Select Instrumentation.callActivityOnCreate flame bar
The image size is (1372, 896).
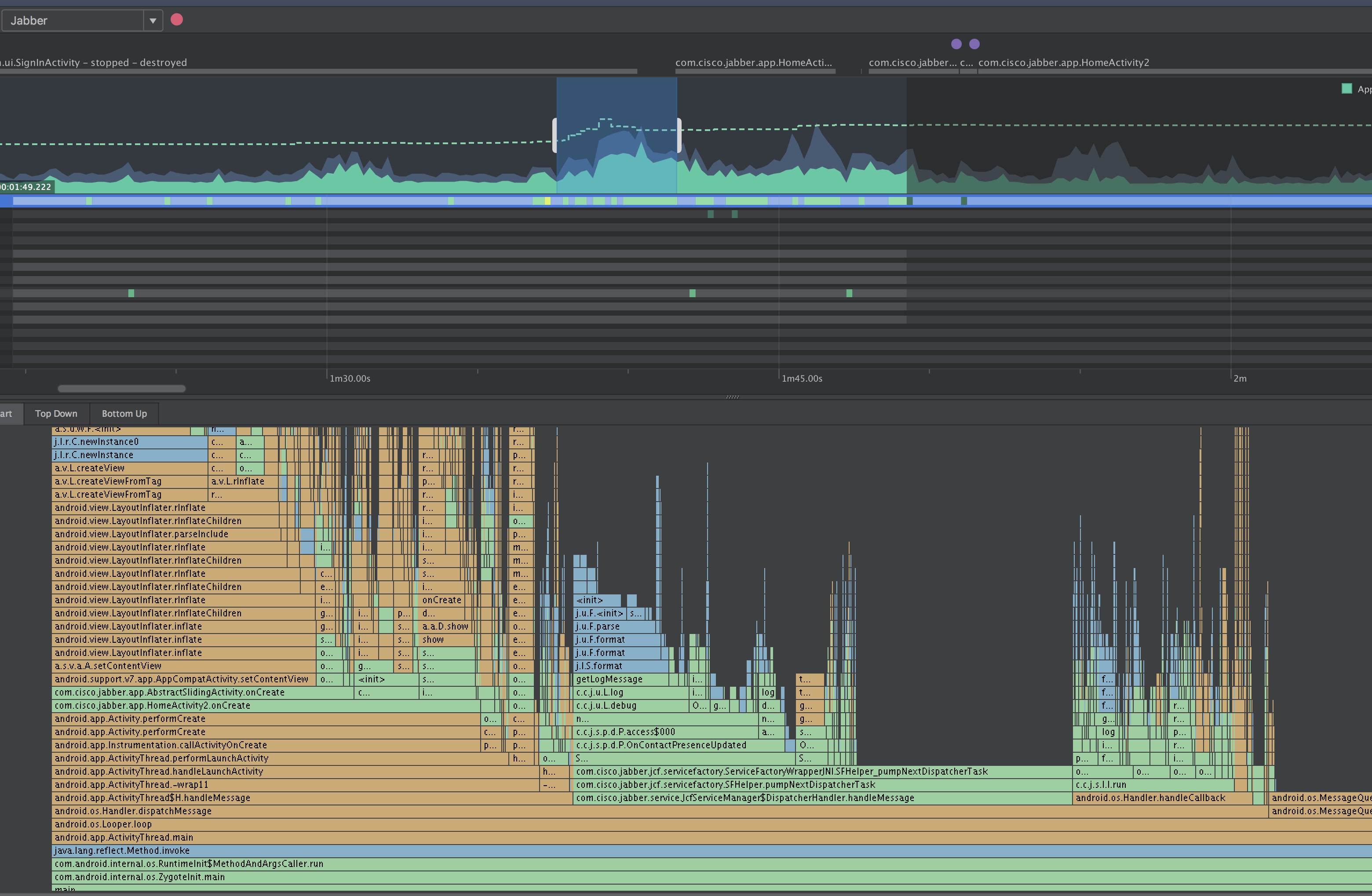click(x=267, y=745)
